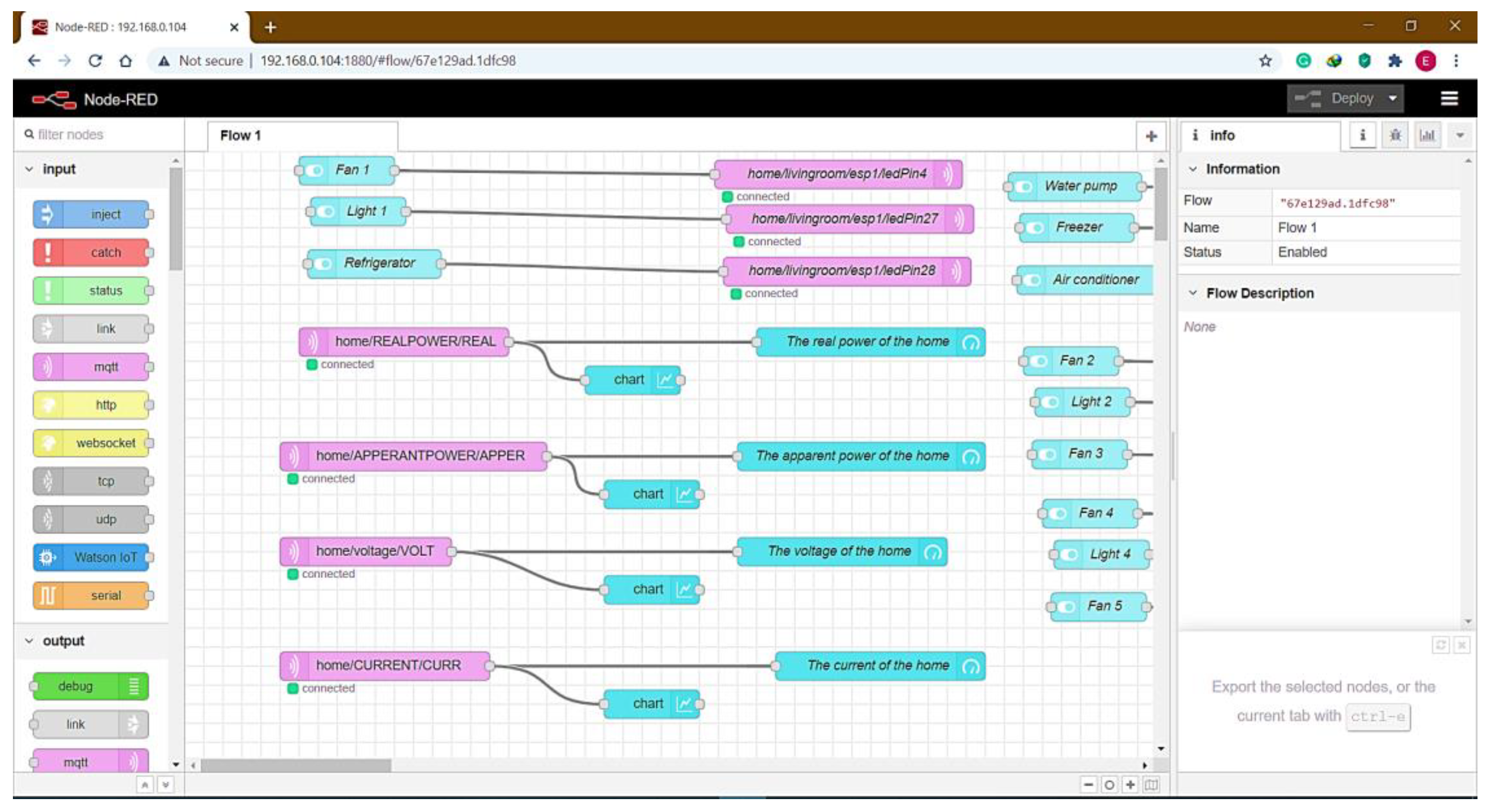
Task: Open the Node-RED hamburger main menu
Action: (1449, 99)
